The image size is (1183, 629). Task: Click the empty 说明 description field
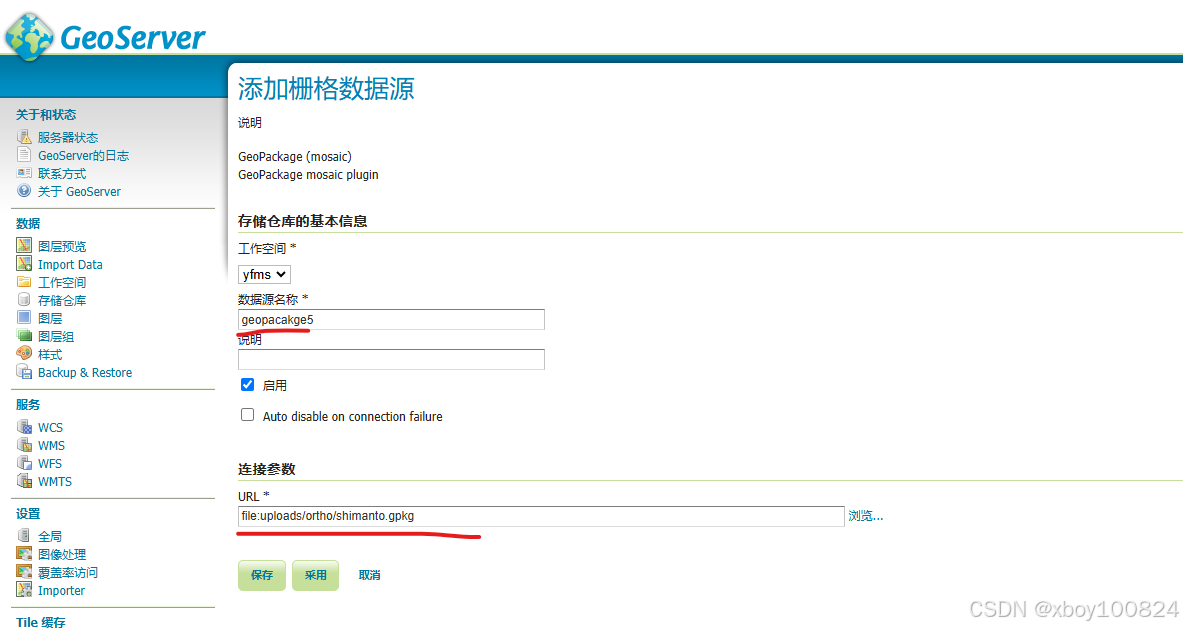(x=391, y=359)
